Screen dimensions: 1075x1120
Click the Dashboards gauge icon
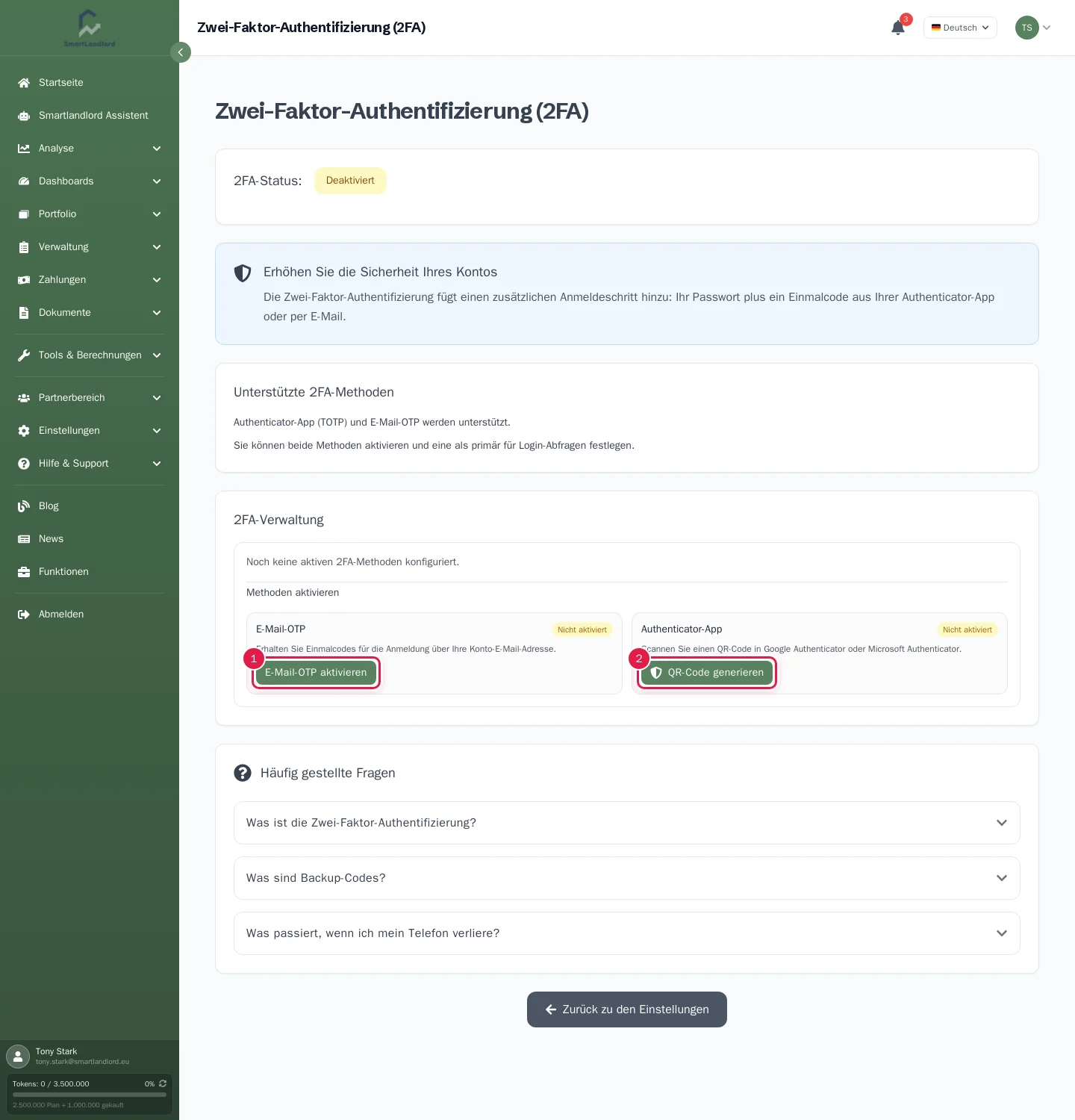pos(24,181)
